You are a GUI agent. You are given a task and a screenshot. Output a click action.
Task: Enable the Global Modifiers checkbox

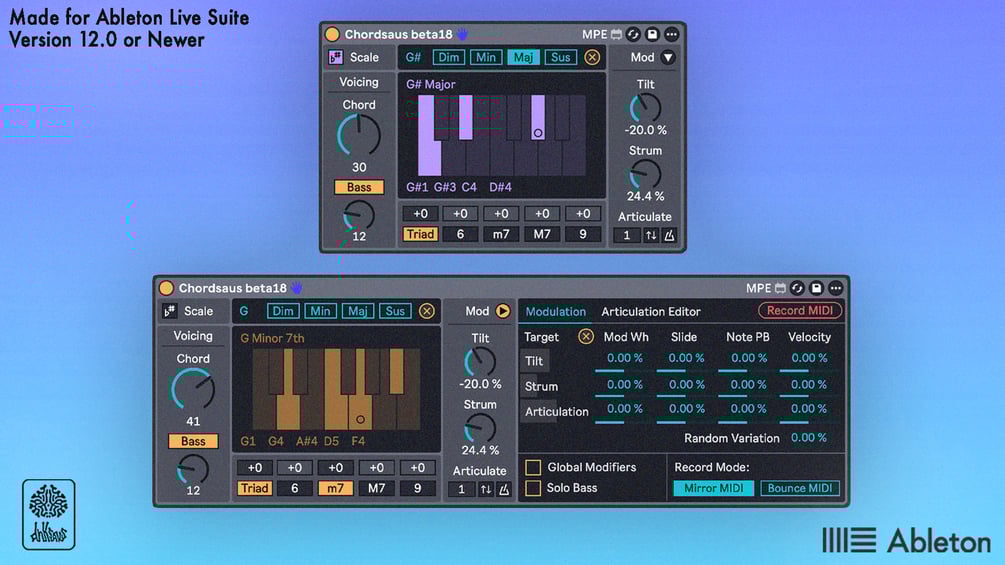[533, 467]
